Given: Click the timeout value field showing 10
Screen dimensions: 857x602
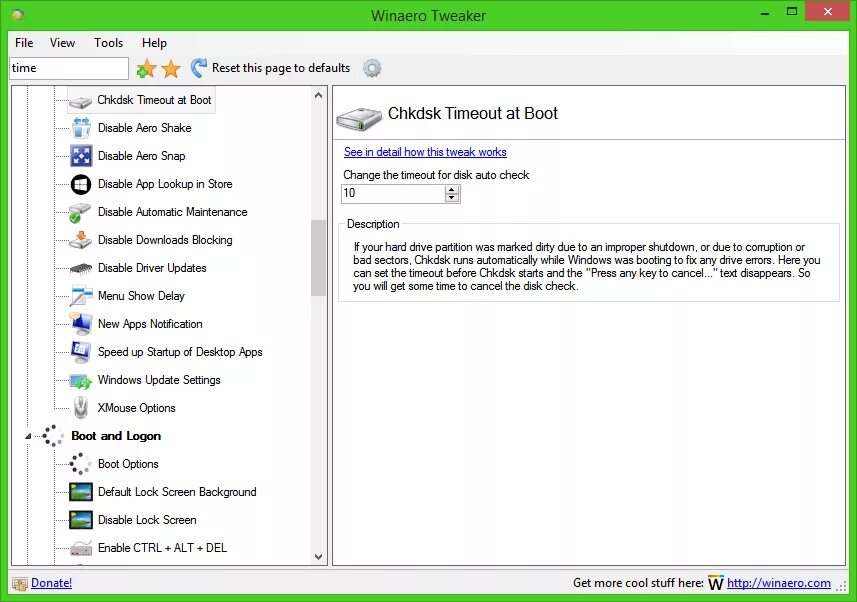Looking at the screenshot, I should 394,193.
